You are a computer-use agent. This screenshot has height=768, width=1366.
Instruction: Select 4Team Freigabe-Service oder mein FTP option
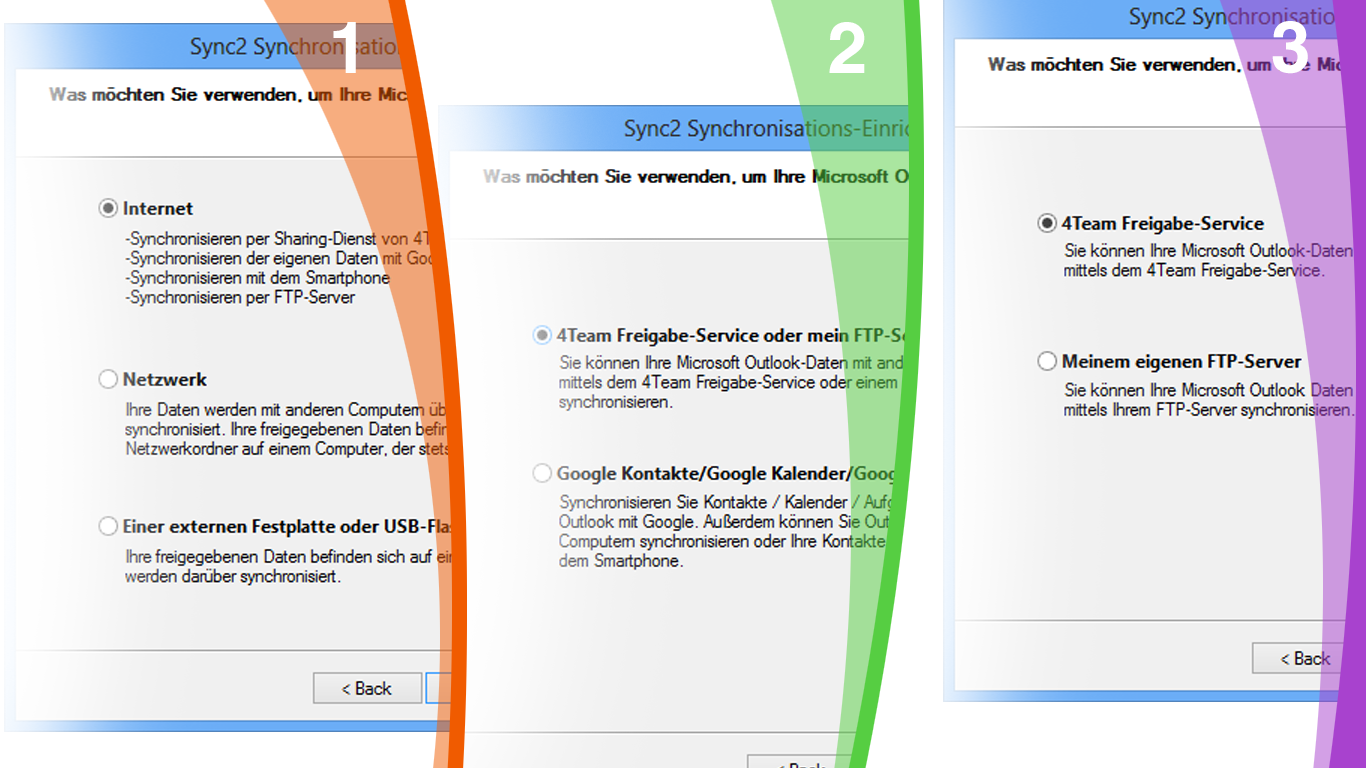pyautogui.click(x=542, y=335)
